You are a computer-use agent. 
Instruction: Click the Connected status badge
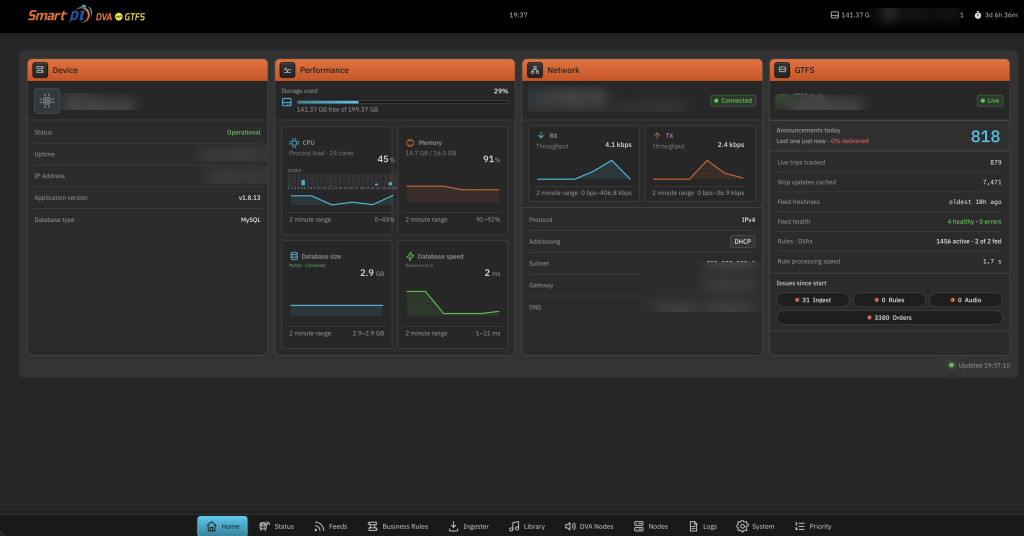[733, 101]
